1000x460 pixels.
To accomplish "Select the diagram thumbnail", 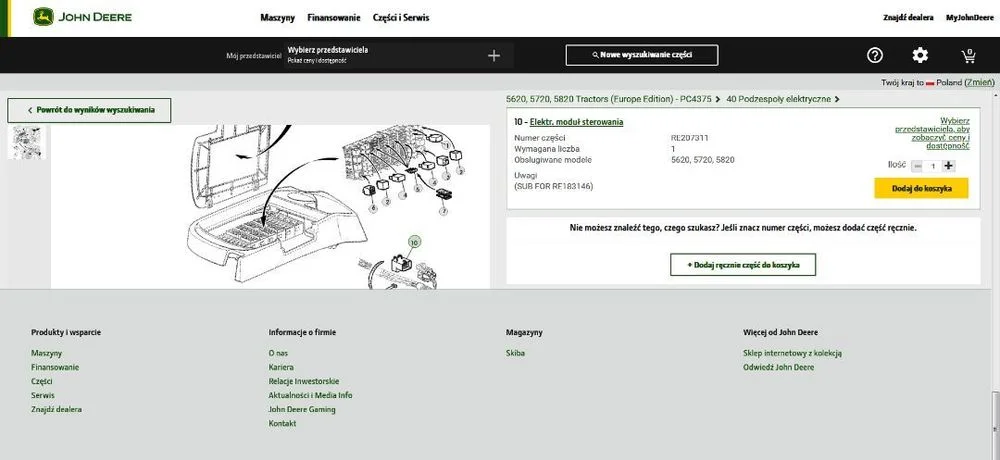I will tap(27, 142).
